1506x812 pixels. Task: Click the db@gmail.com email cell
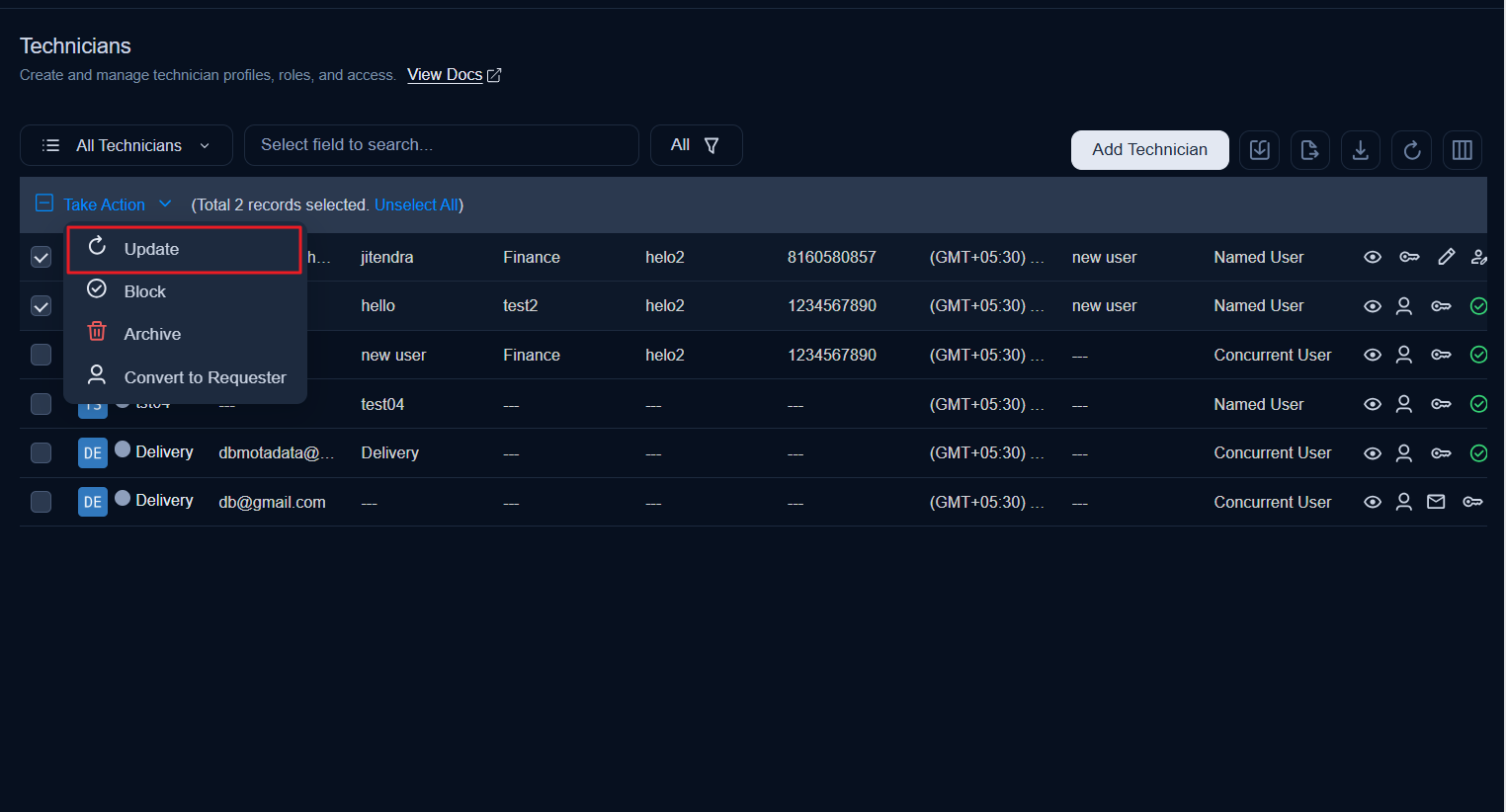coord(272,502)
